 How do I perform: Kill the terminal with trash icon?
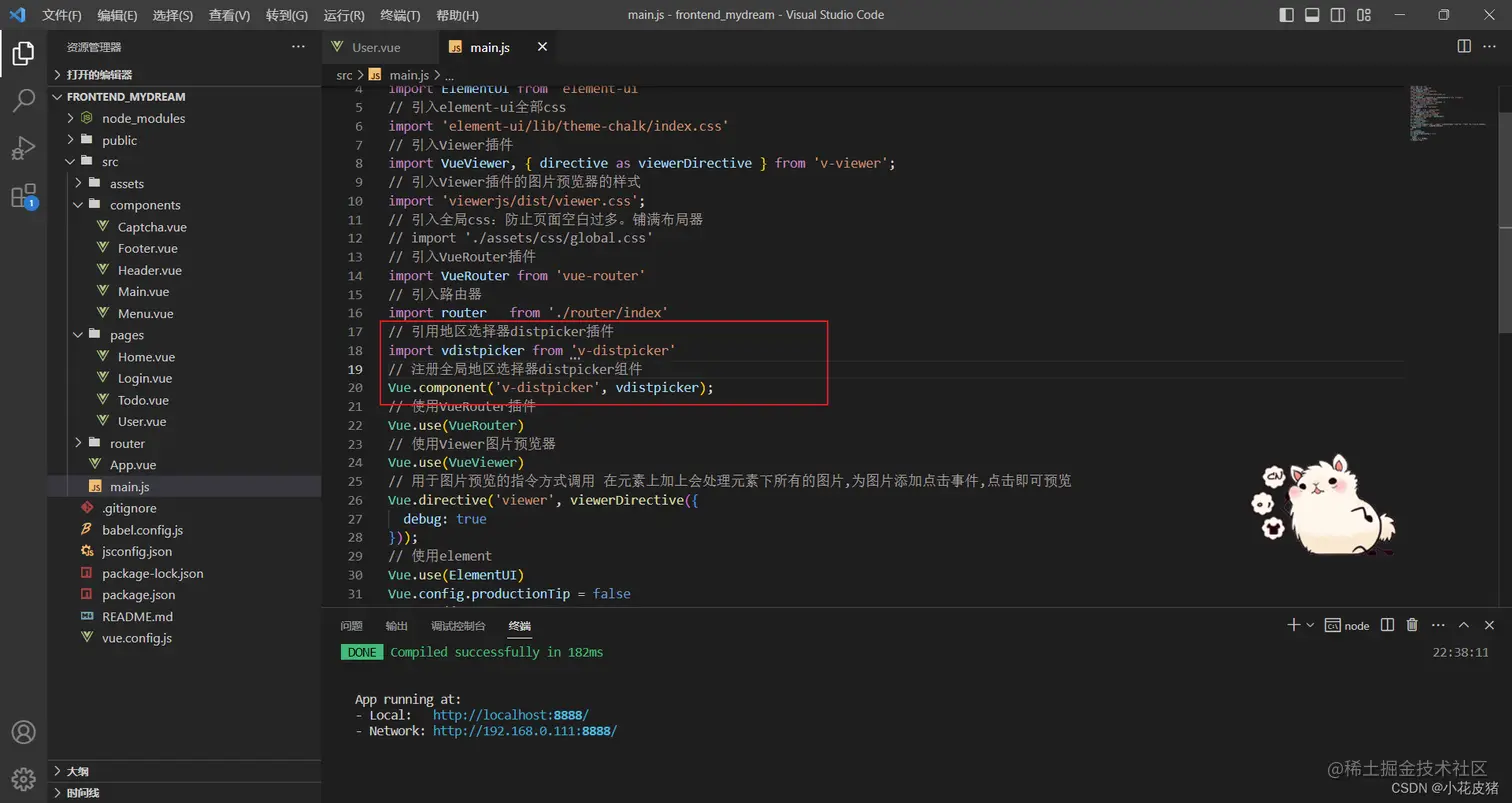[1412, 625]
